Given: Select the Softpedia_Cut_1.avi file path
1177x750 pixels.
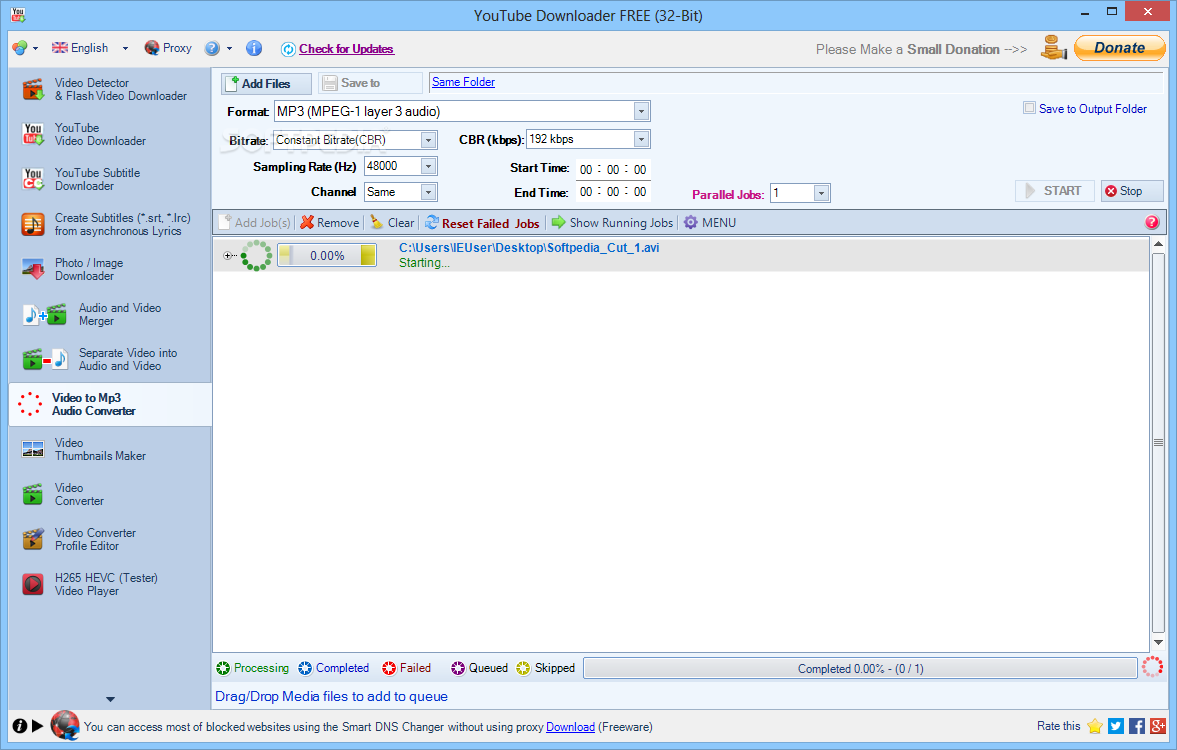Looking at the screenshot, I should [x=529, y=248].
